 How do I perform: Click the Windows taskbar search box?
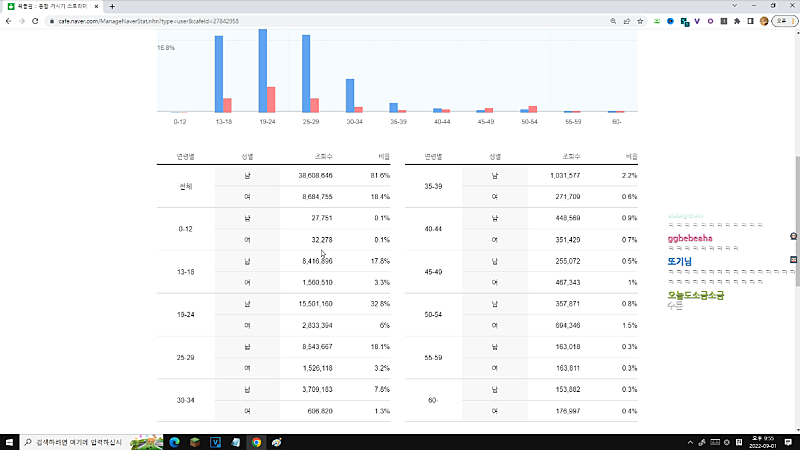(80, 441)
